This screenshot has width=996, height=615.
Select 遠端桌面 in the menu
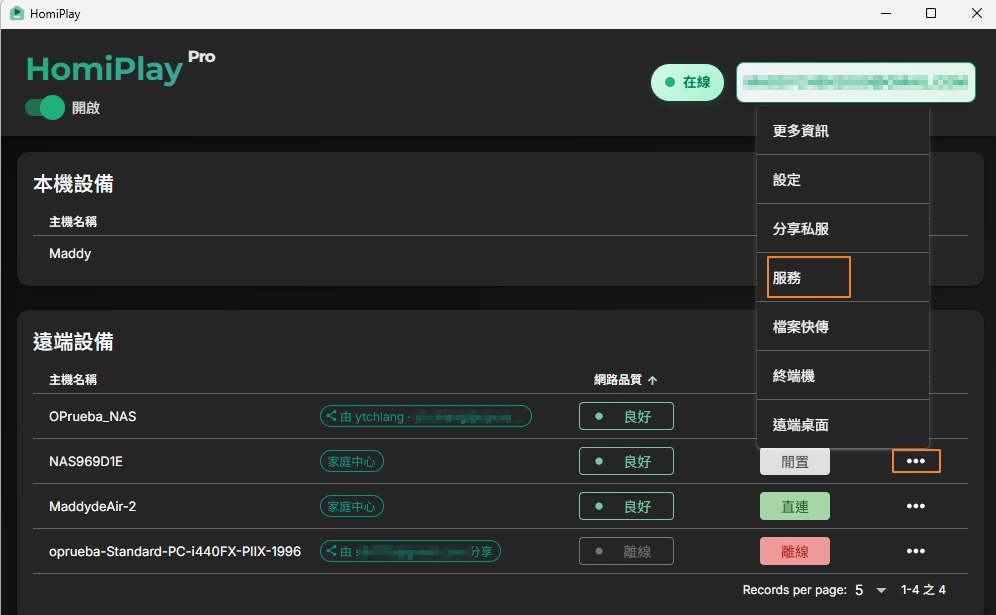point(843,424)
